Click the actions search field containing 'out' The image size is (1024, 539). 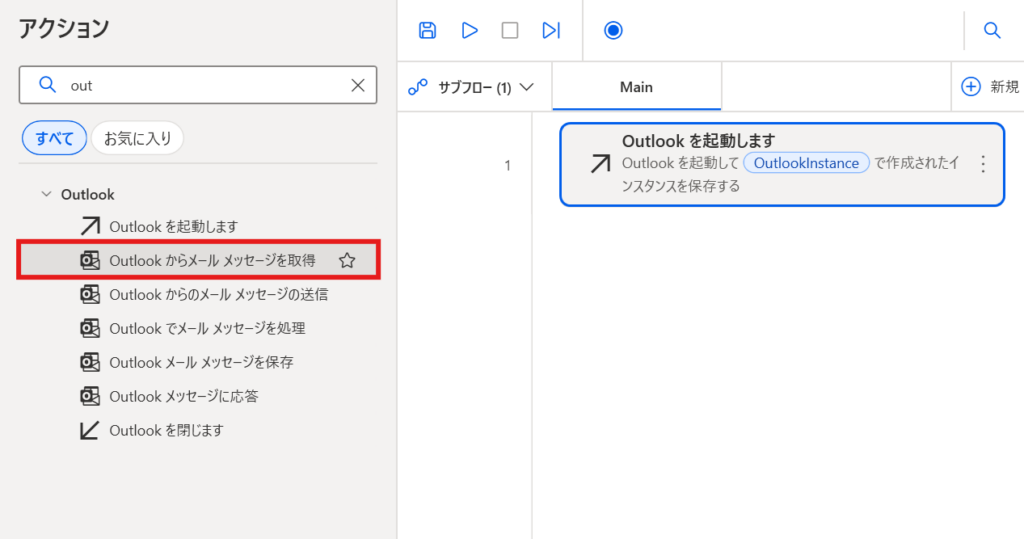pyautogui.click(x=198, y=85)
